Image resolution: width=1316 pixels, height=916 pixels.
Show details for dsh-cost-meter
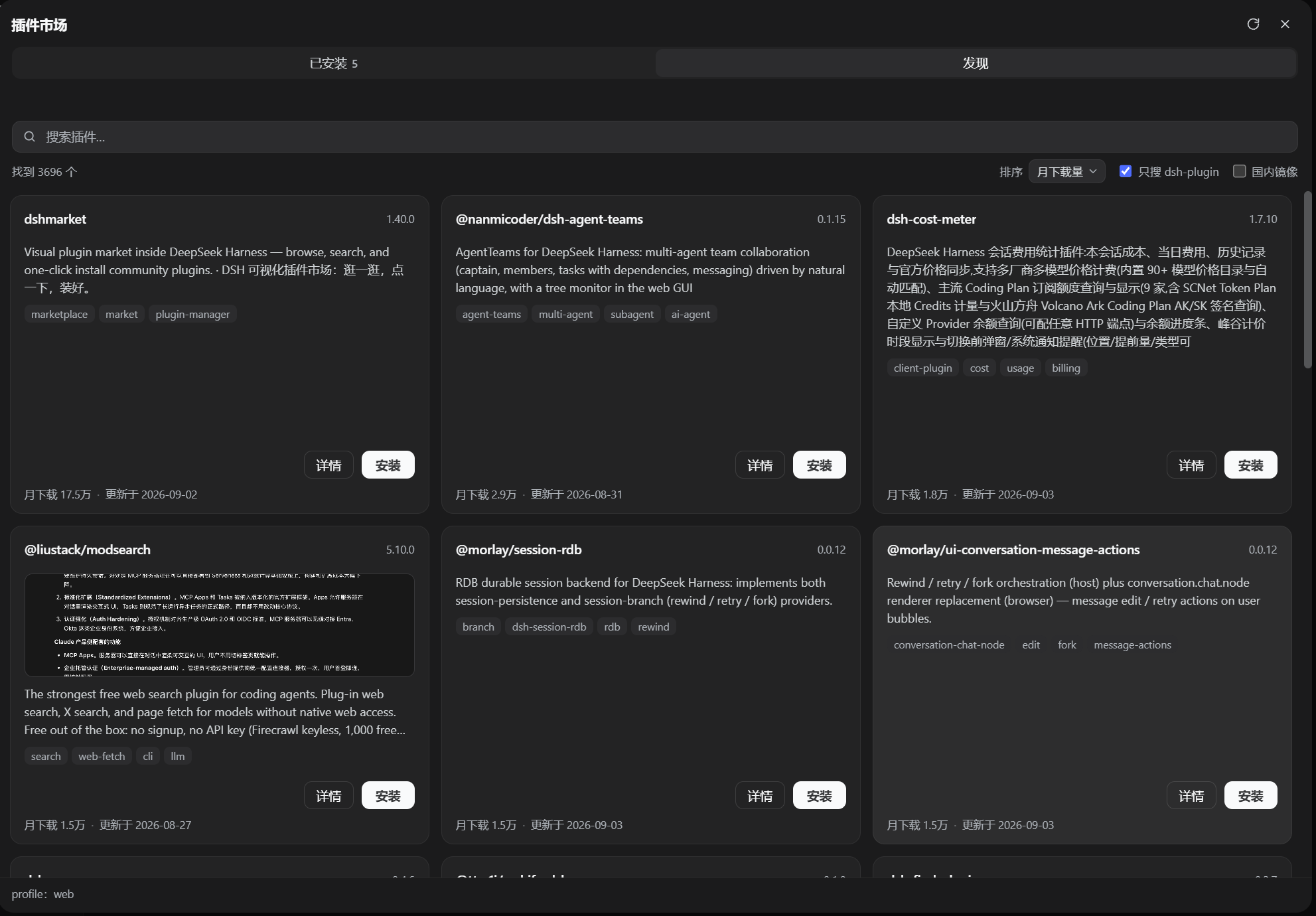[1191, 465]
